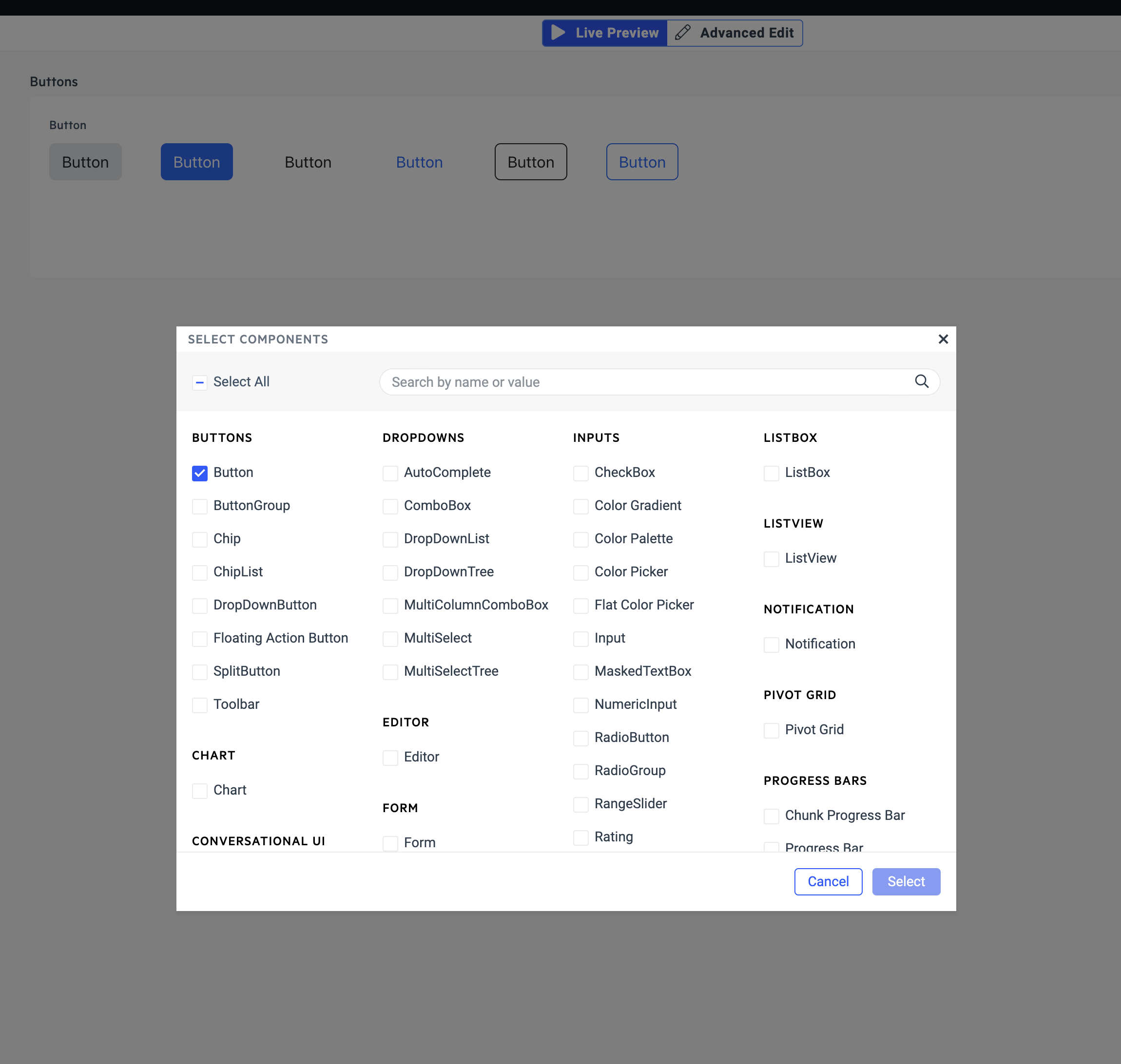
Task: Click the Advanced Edit pencil icon
Action: (682, 33)
